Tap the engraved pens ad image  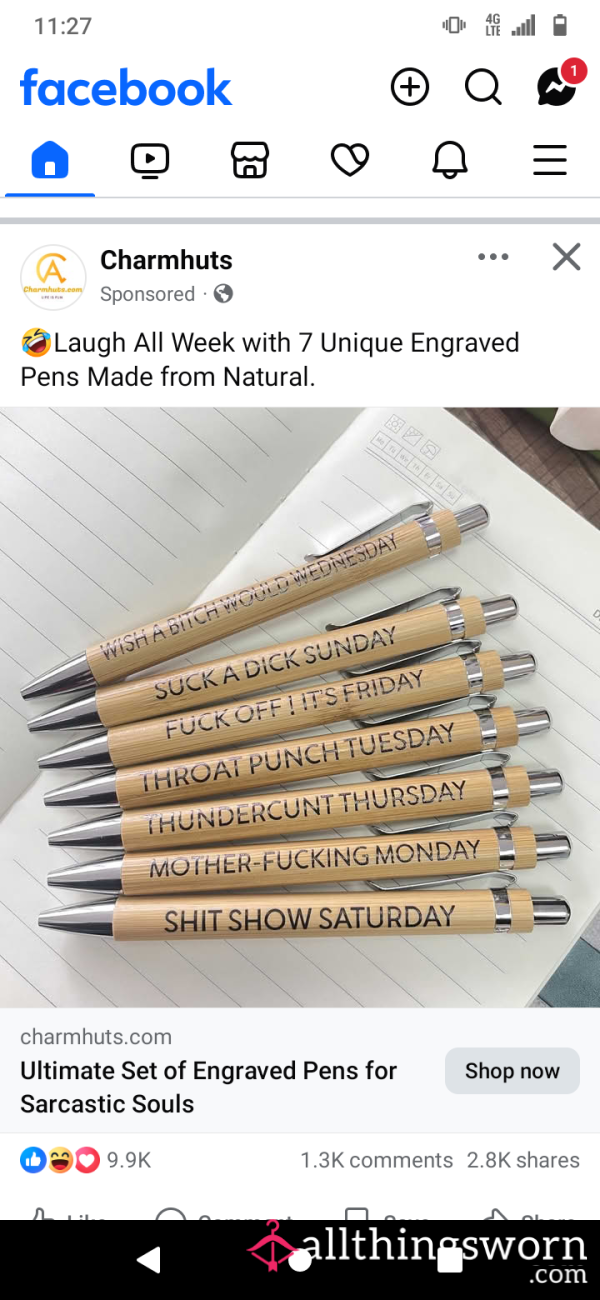pyautogui.click(x=300, y=707)
